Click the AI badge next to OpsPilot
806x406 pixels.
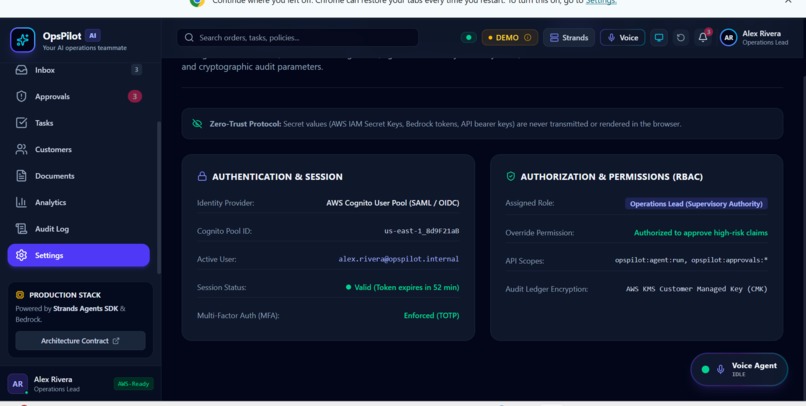click(93, 35)
